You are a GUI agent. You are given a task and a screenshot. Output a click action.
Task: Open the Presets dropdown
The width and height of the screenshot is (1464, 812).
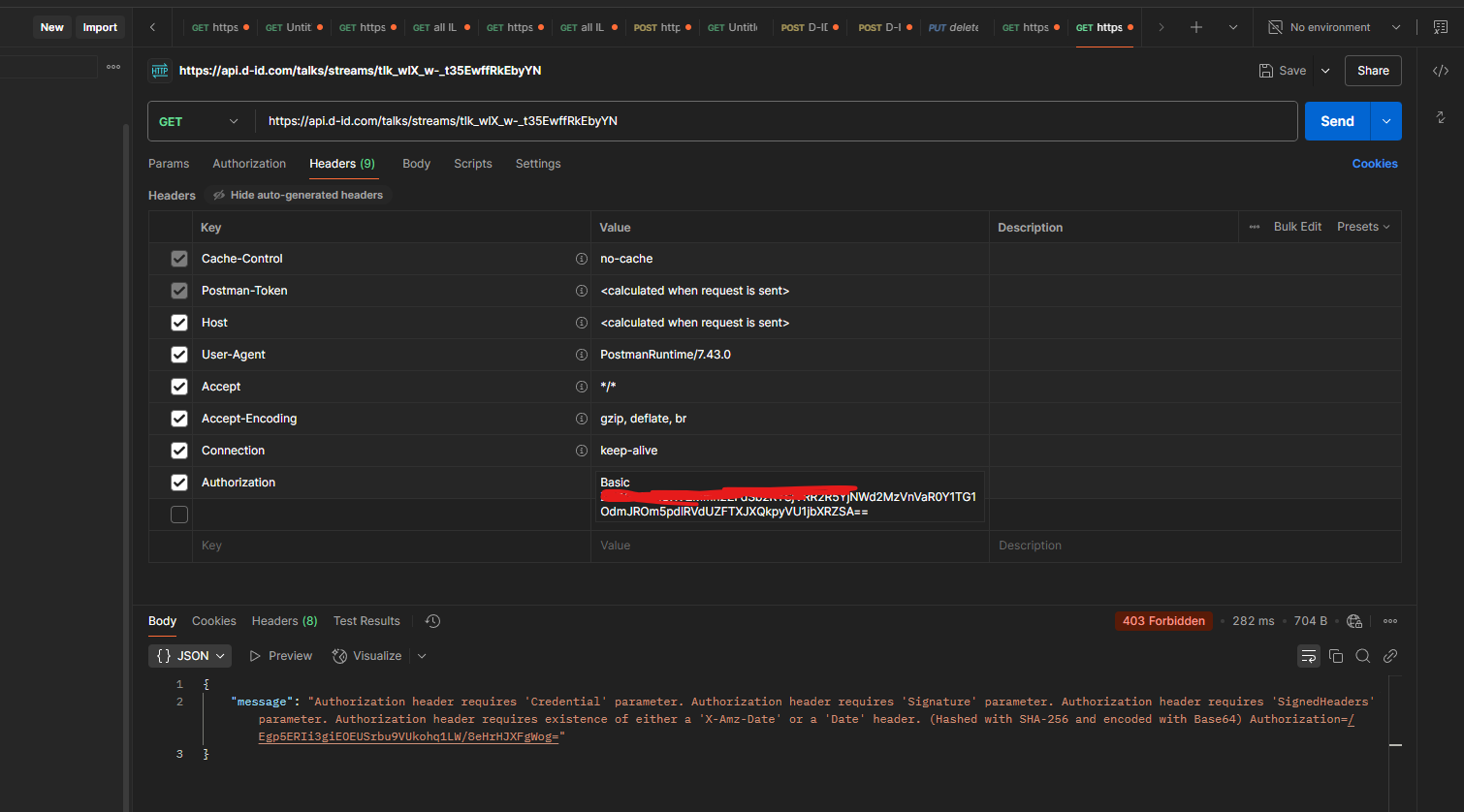click(x=1363, y=227)
